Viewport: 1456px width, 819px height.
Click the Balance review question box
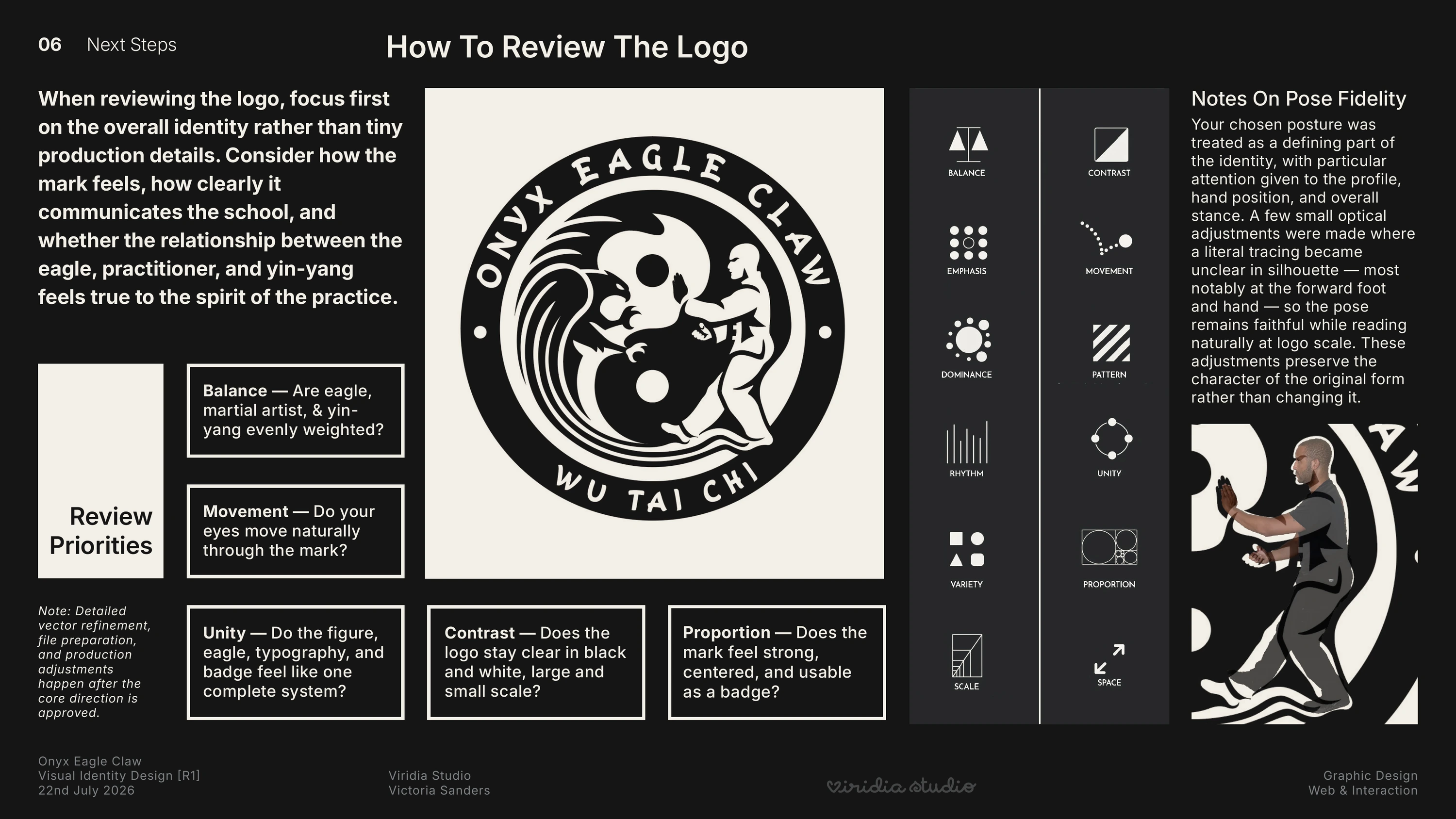(x=296, y=410)
